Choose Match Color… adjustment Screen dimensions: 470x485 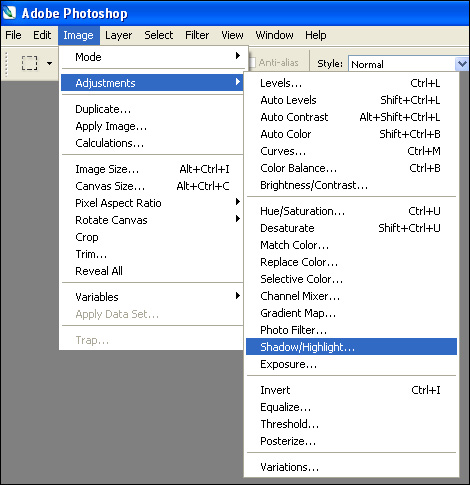(351, 245)
